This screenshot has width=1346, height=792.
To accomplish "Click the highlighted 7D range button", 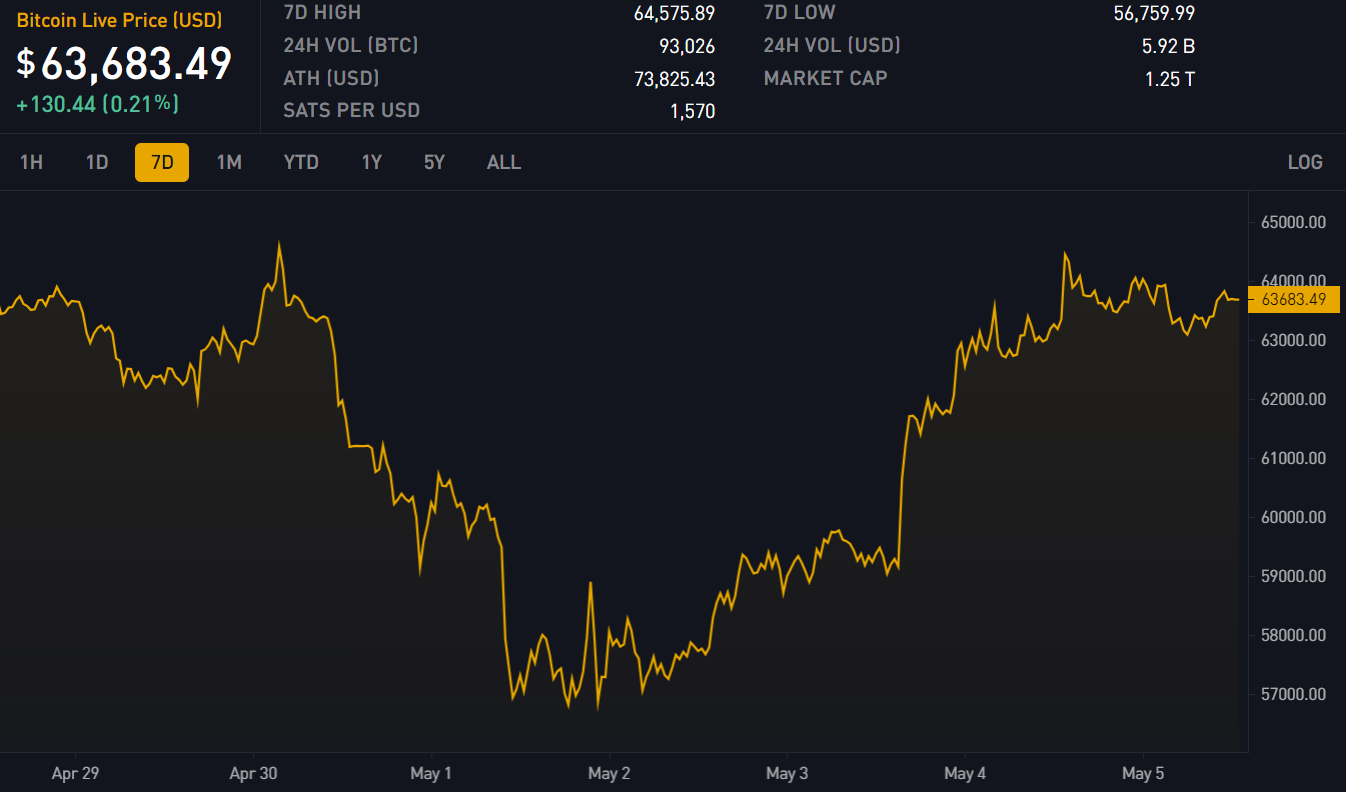I will pyautogui.click(x=162, y=162).
